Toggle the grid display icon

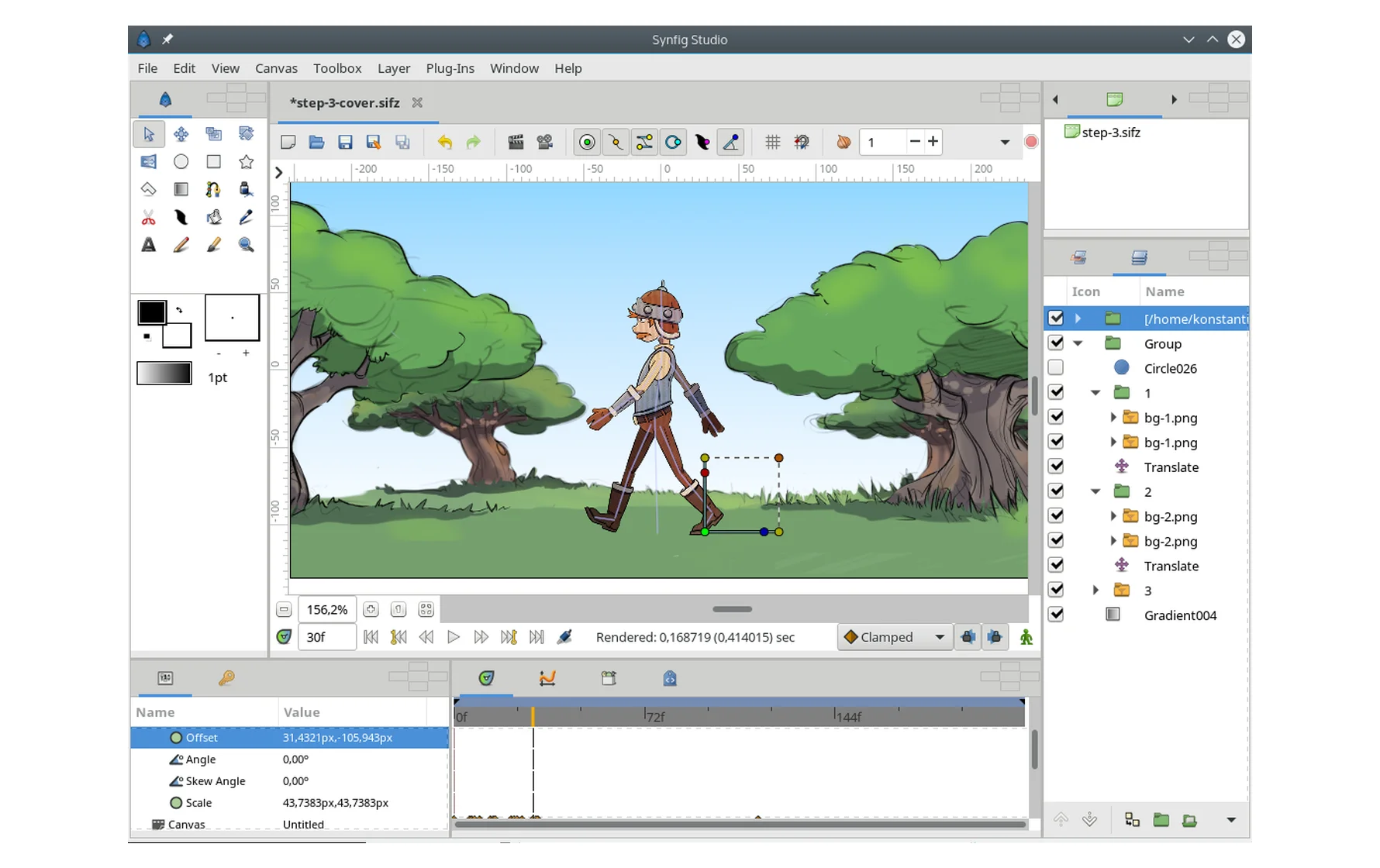(772, 142)
